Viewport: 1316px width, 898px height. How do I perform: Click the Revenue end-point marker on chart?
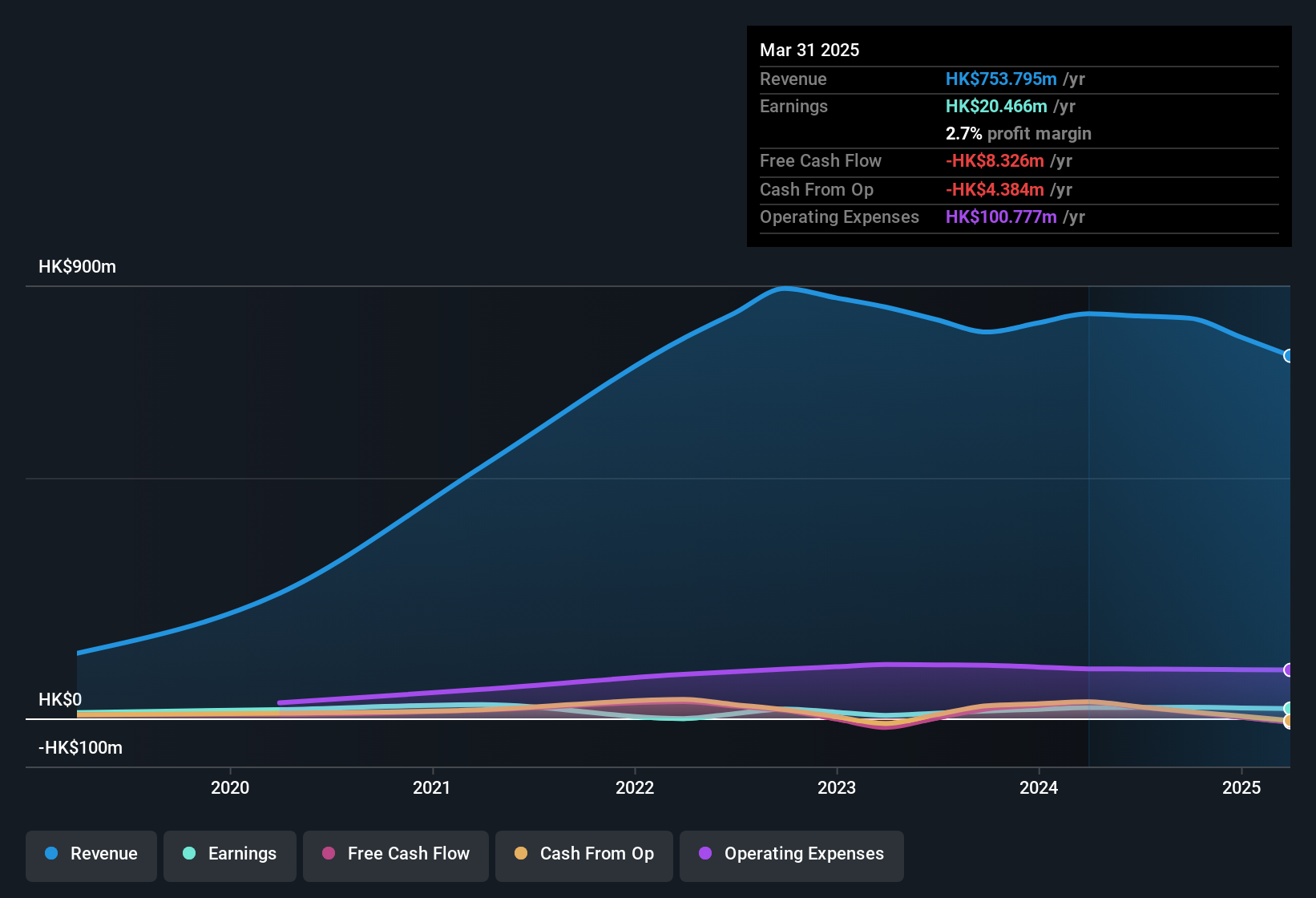pos(1288,356)
